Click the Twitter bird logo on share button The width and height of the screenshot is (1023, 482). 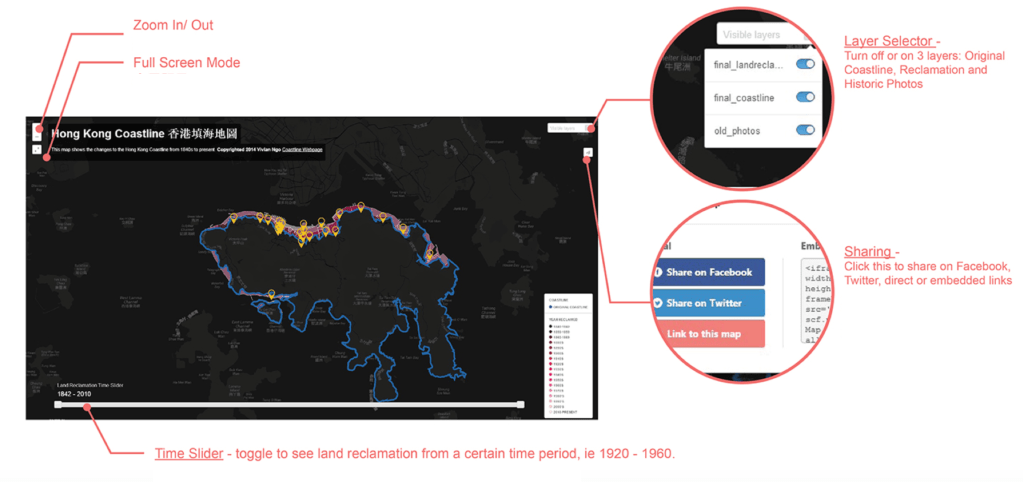[659, 303]
